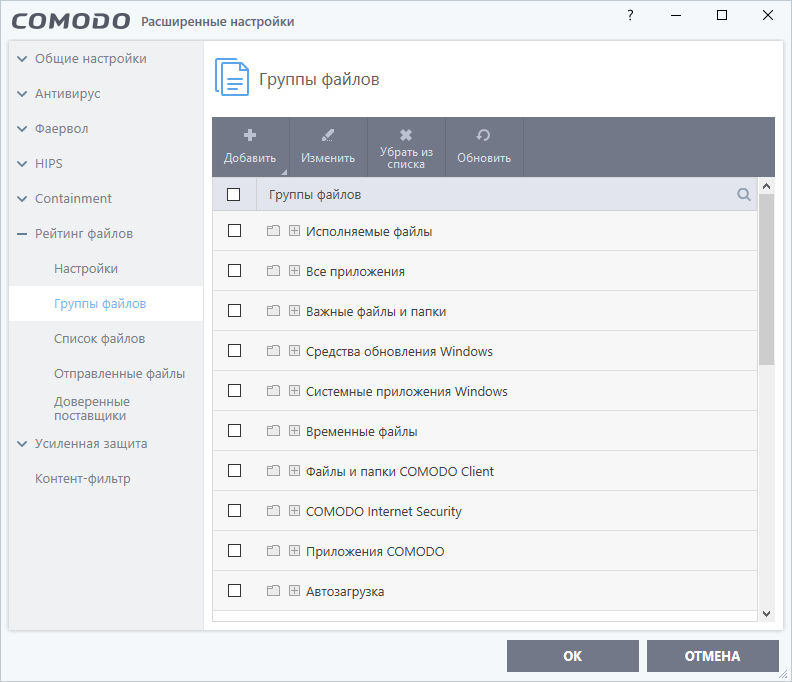Check the Файлы и папки COMODO Client checkbox
Image resolution: width=792 pixels, height=682 pixels.
tap(234, 471)
